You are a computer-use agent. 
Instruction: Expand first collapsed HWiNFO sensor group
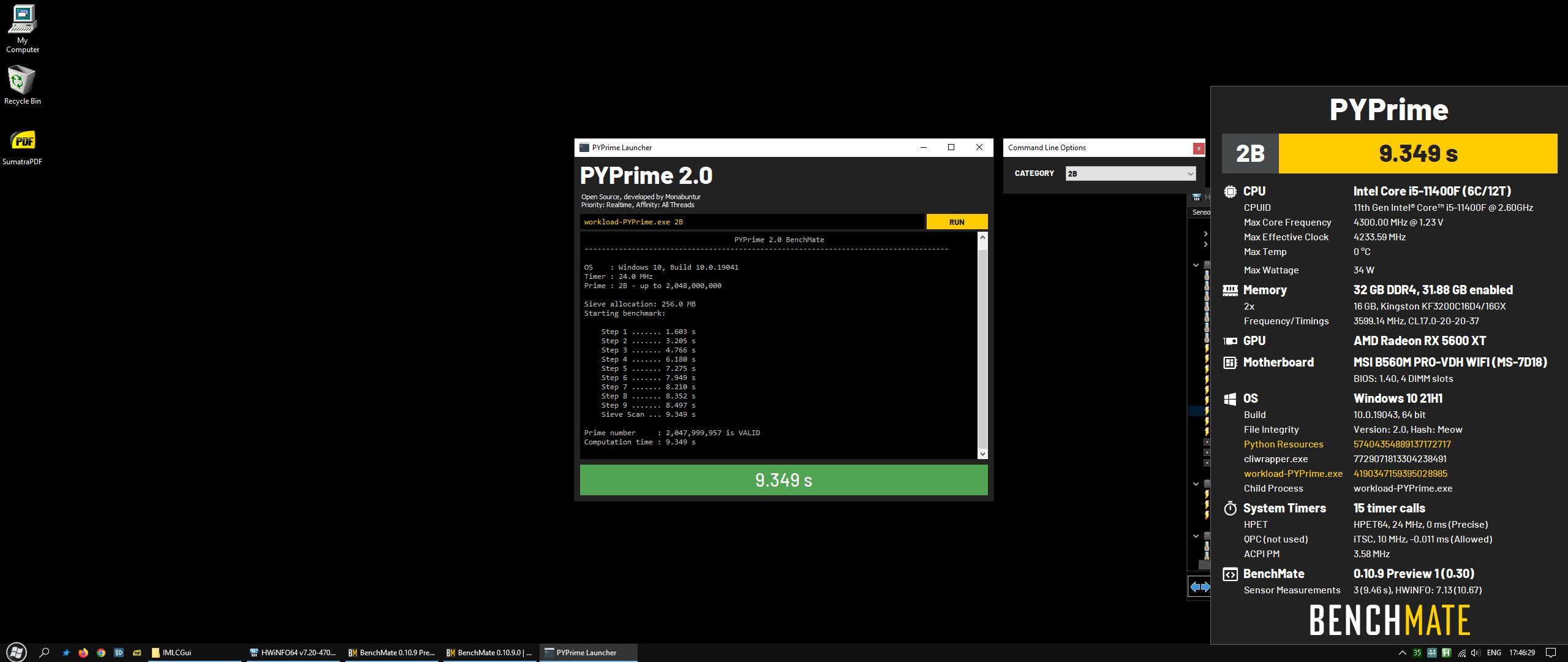(1205, 234)
